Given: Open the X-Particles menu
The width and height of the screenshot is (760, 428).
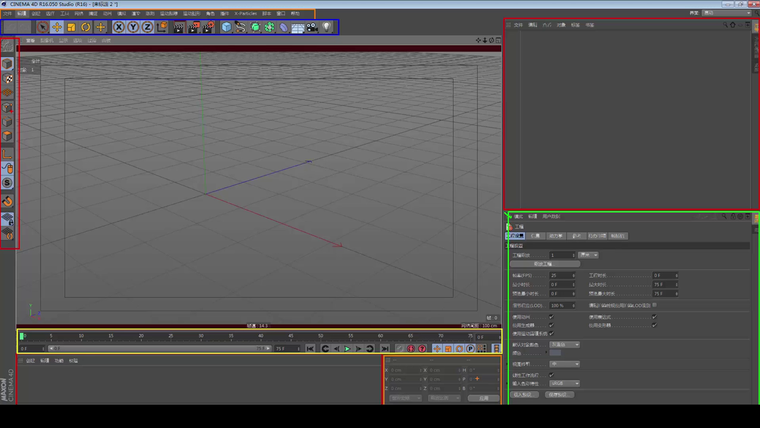Looking at the screenshot, I should 246,13.
